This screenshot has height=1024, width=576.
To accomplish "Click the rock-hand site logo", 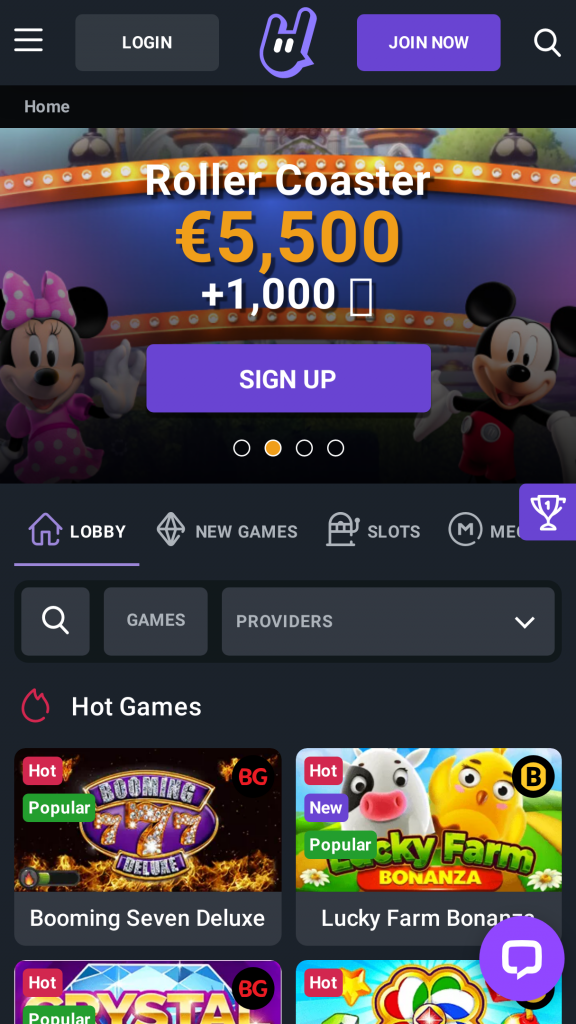I will coord(288,42).
